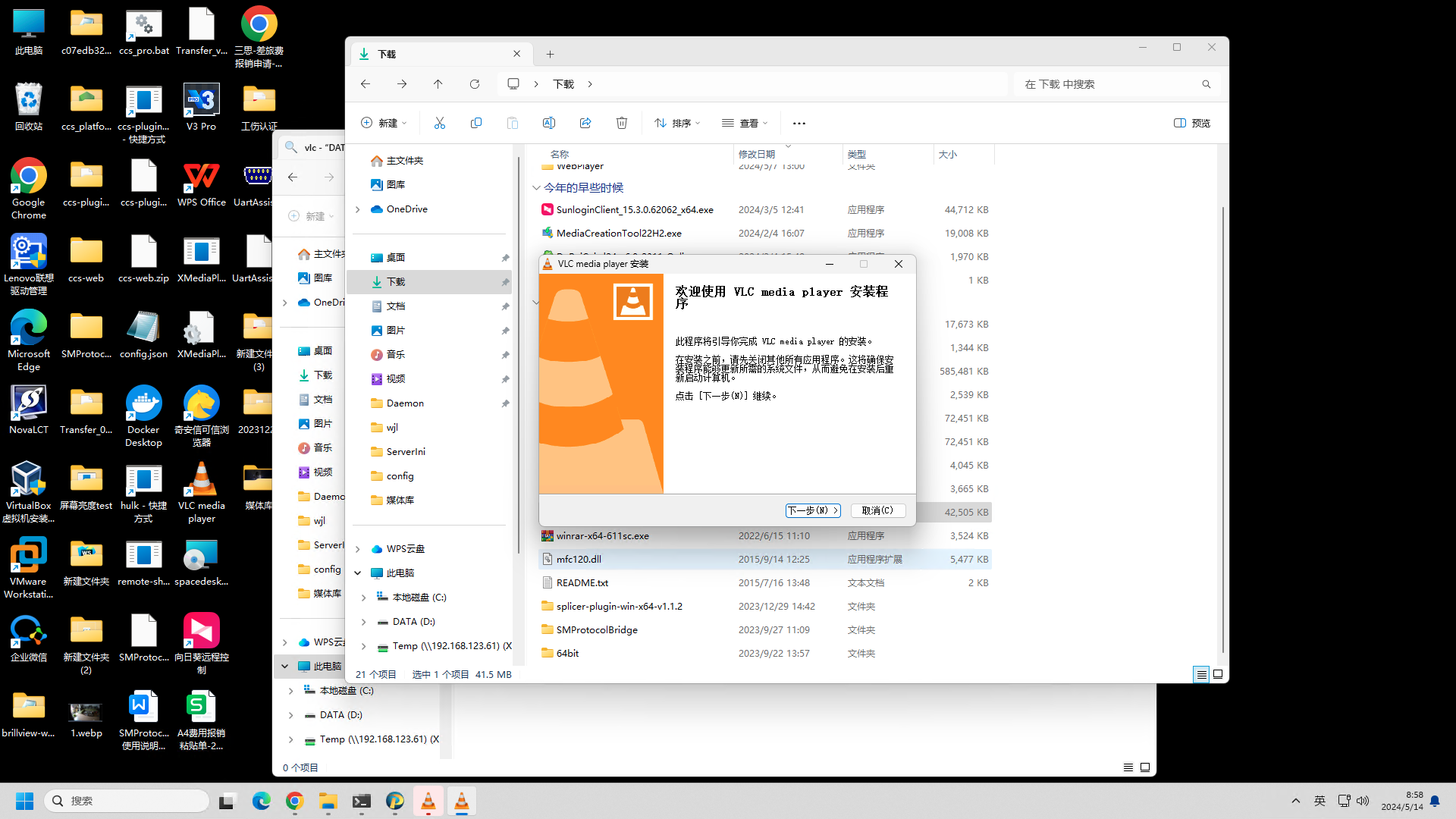The image size is (1456, 819).
Task: Open the enterprise WeChat desktop icon
Action: click(x=29, y=638)
